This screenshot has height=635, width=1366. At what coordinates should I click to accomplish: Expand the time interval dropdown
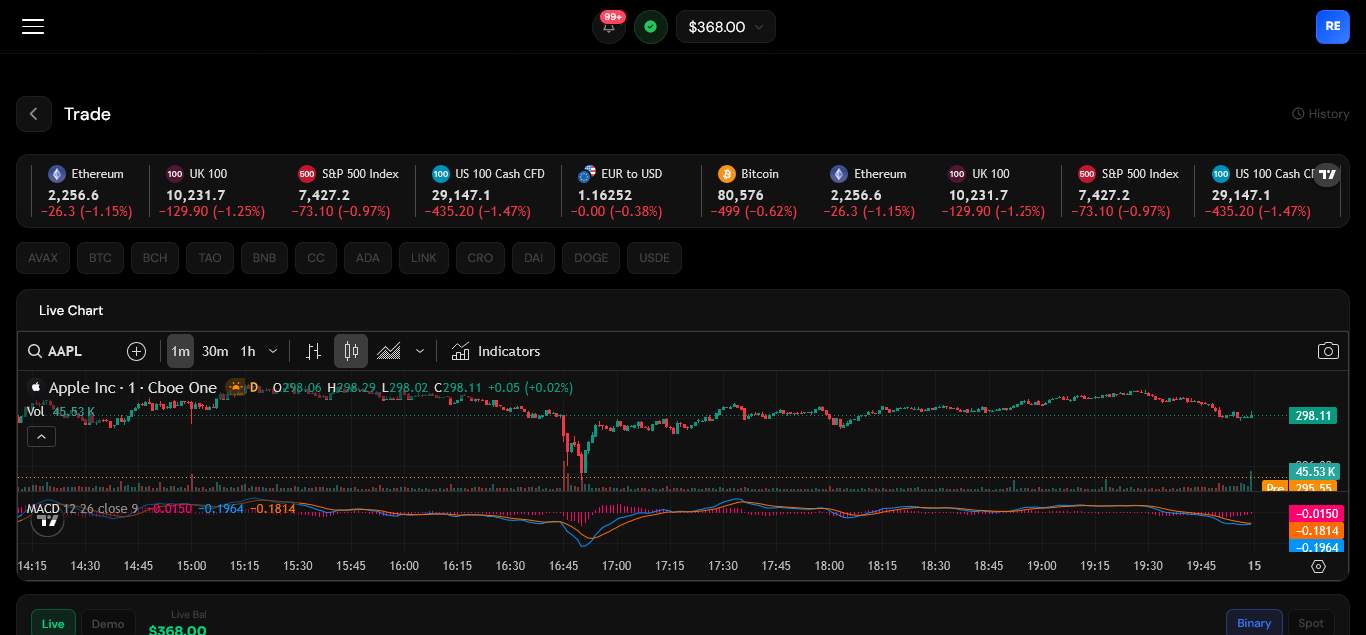pyautogui.click(x=273, y=351)
